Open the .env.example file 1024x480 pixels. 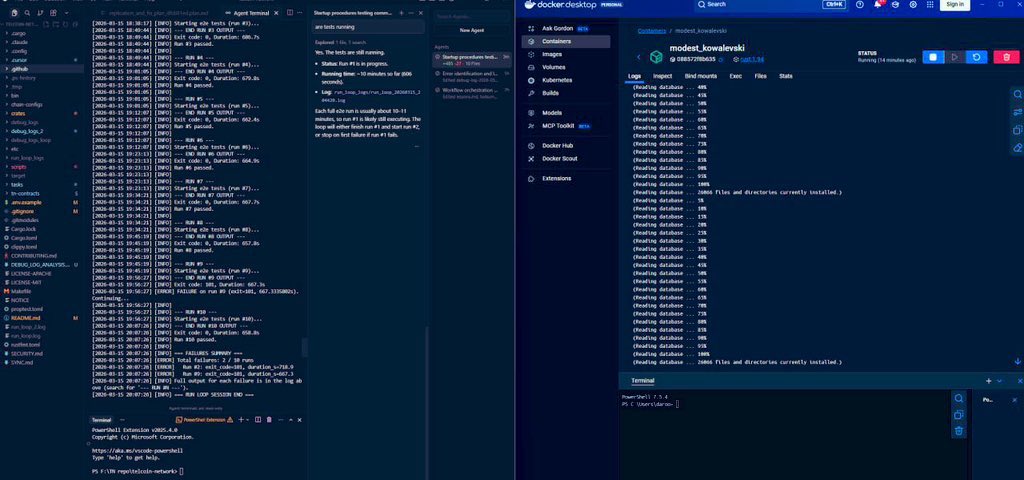(42, 202)
